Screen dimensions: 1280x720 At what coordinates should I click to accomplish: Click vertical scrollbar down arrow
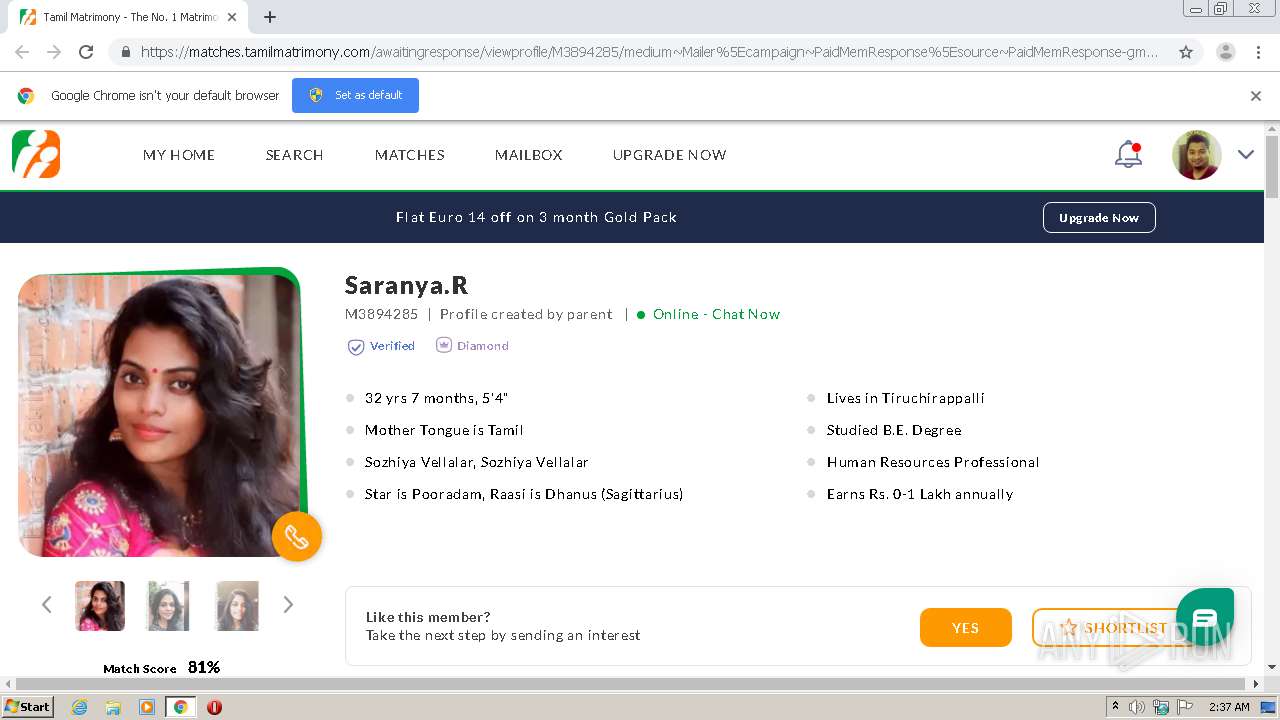[1272, 667]
